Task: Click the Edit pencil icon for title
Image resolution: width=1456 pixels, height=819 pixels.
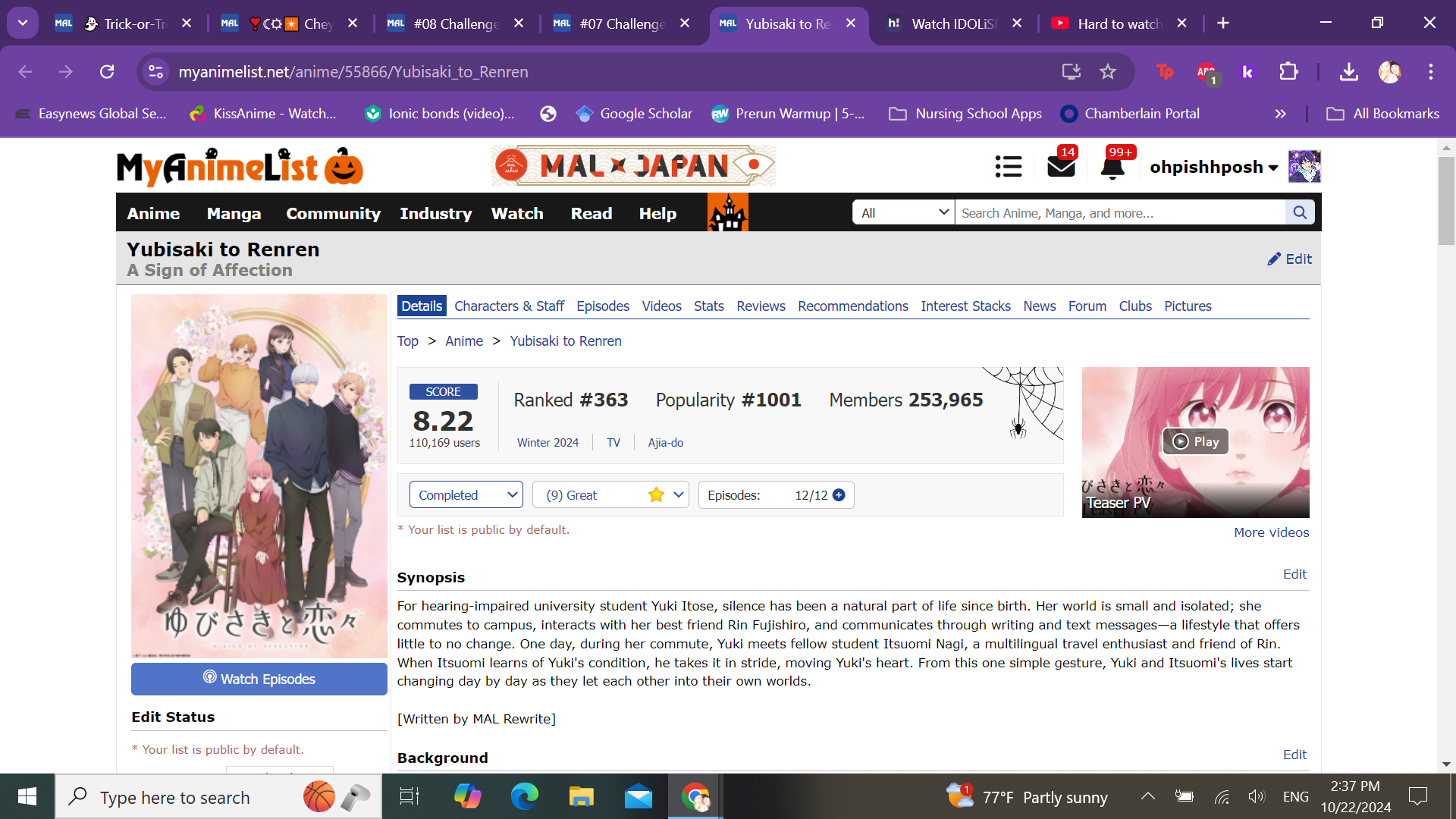Action: (x=1289, y=259)
